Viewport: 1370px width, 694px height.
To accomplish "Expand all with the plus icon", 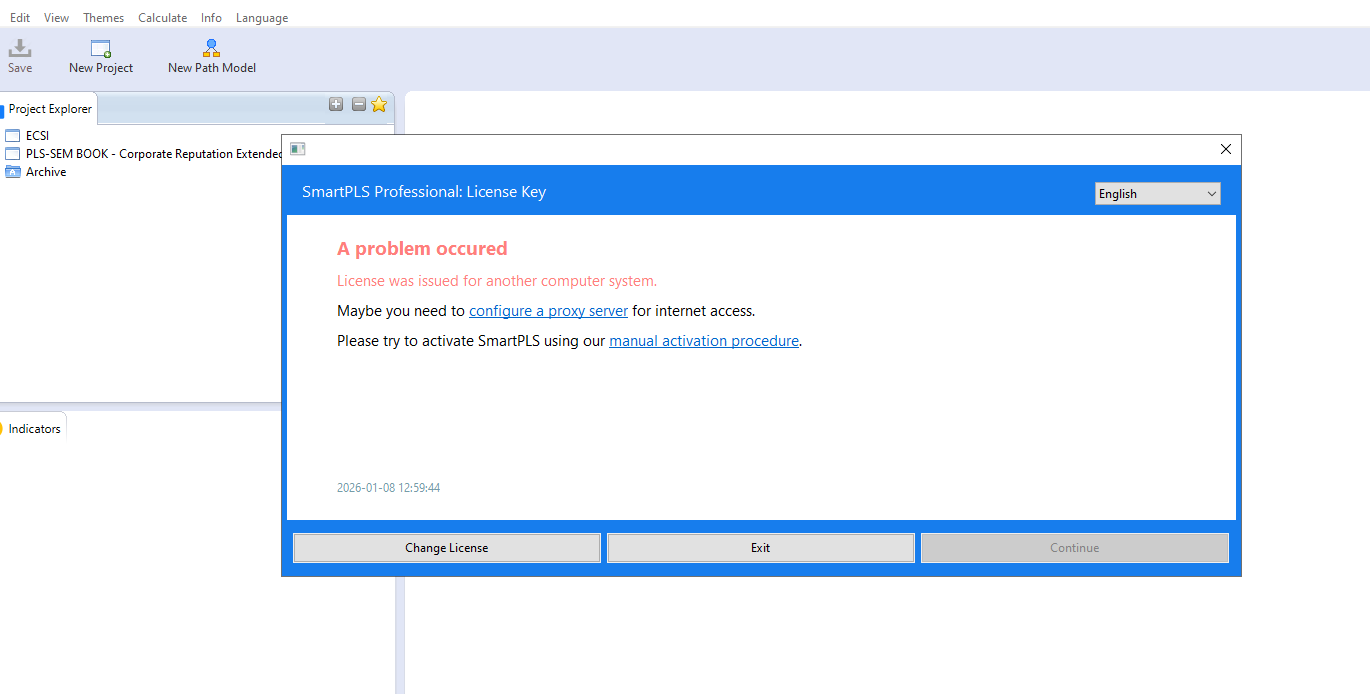I will (336, 104).
